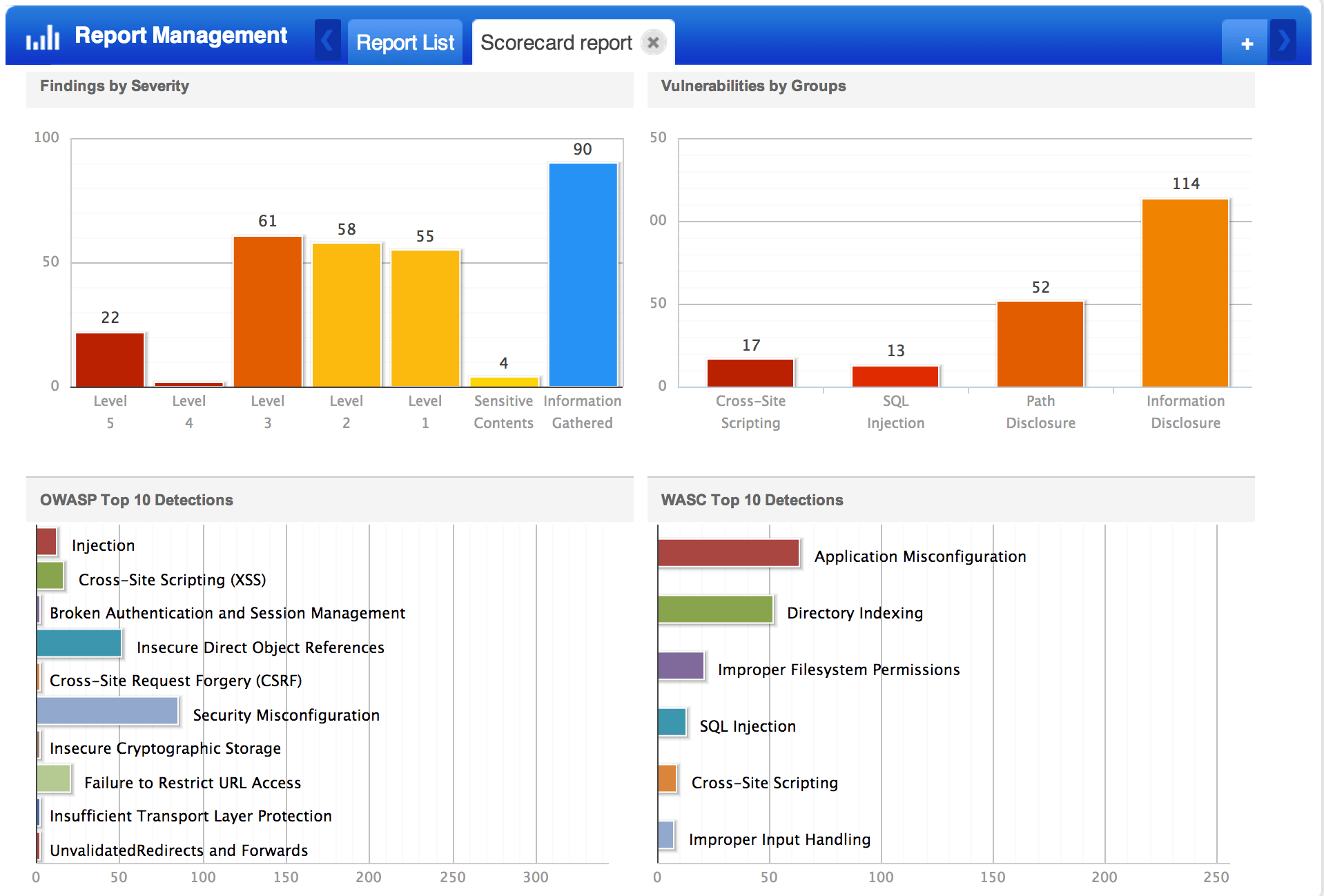Select the Scorecard report tab
Screen dimensions: 1324x896
(556, 43)
